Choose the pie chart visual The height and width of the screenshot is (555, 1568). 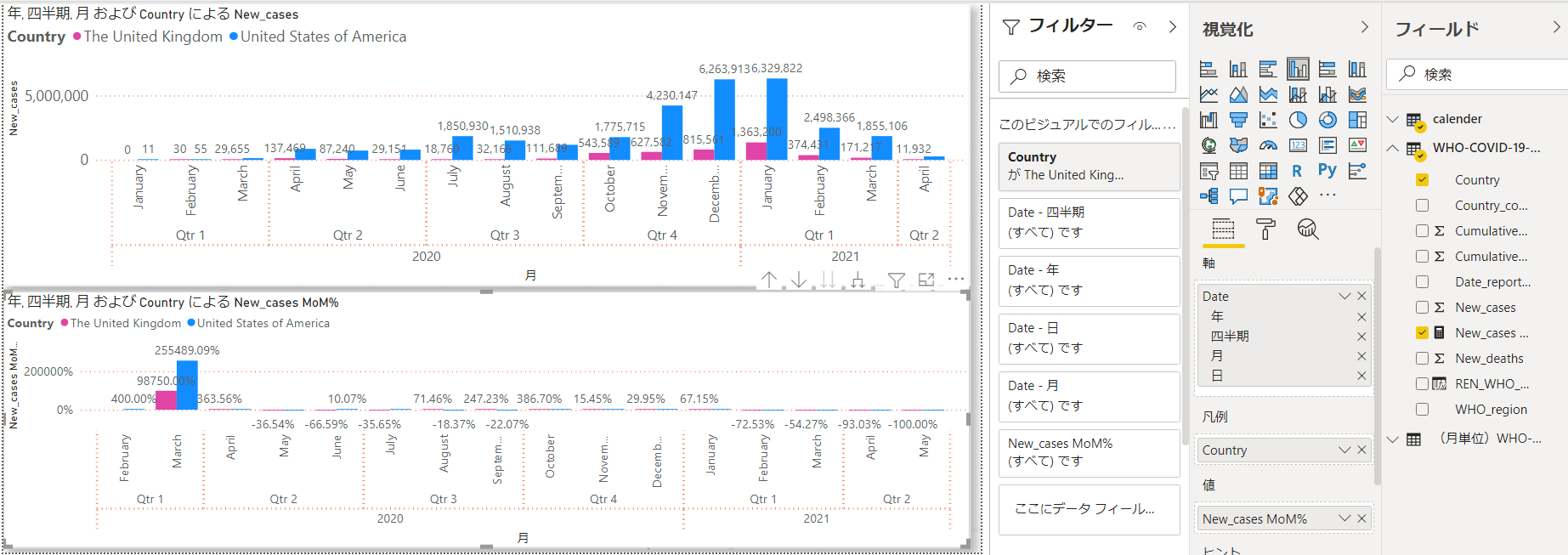[1298, 120]
